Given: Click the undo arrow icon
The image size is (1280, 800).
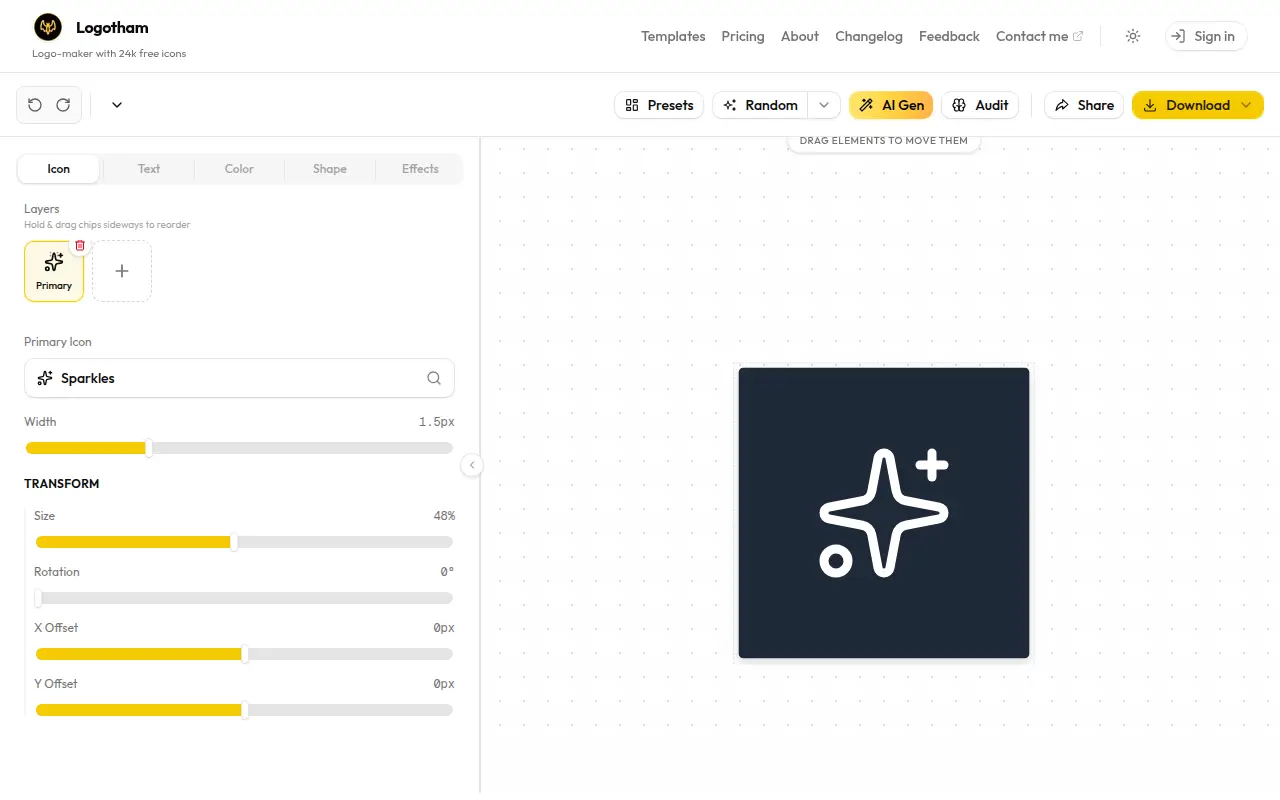Looking at the screenshot, I should (35, 105).
